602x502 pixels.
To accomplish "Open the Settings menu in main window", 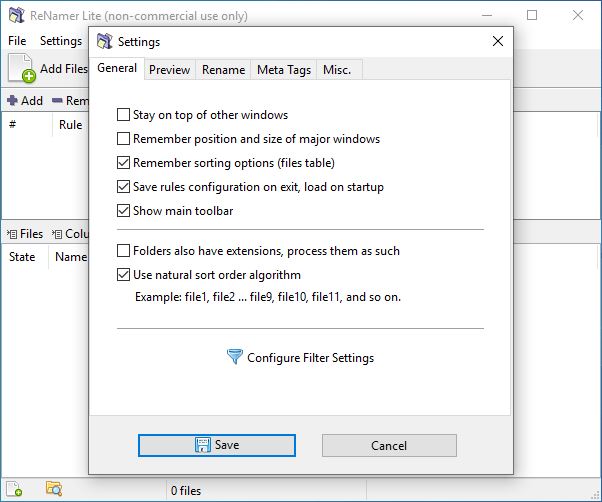I will (x=61, y=41).
